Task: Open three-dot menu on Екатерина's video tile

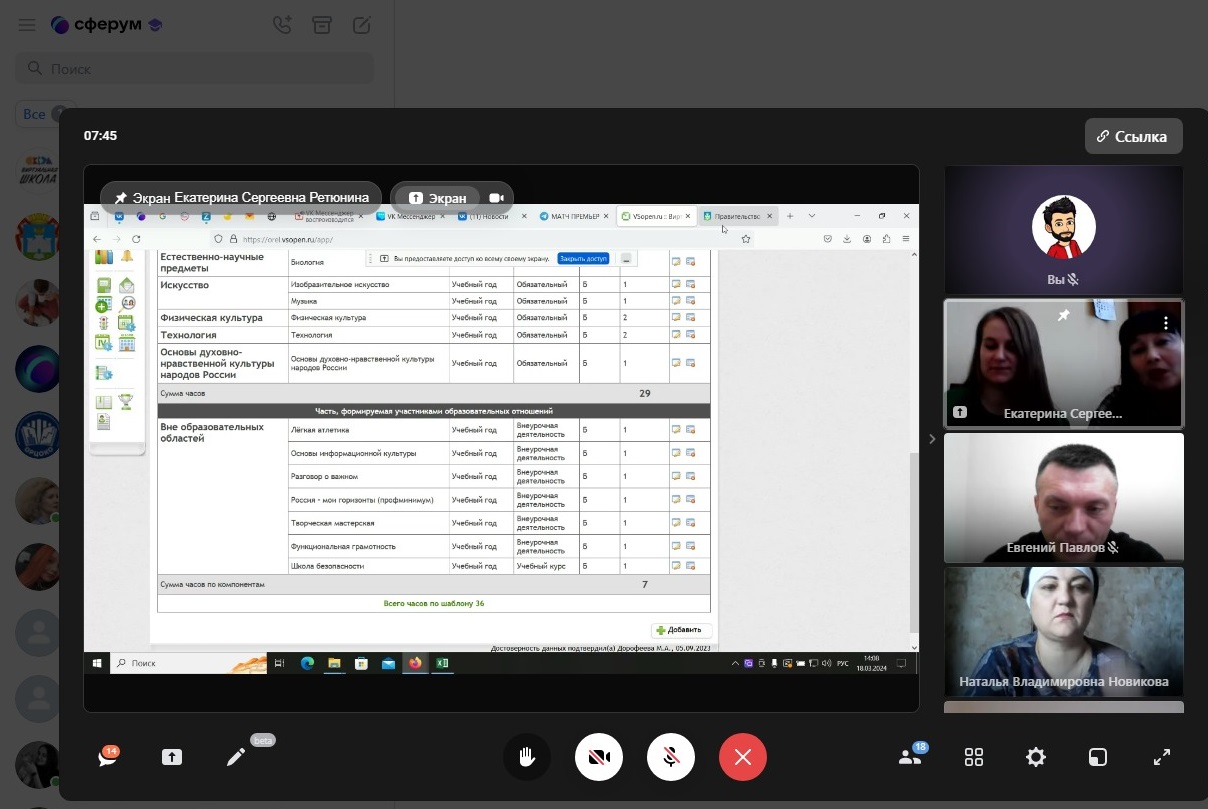Action: coord(1166,323)
